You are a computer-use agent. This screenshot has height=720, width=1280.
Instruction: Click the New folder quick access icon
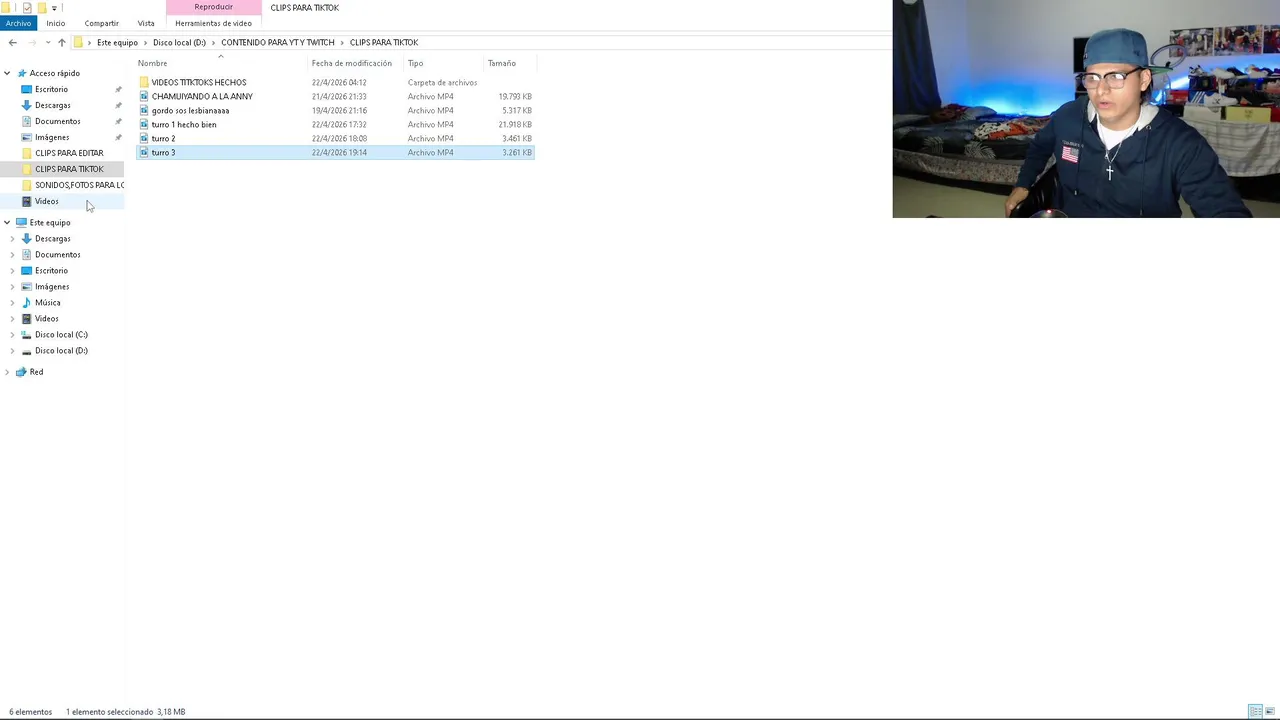tap(41, 7)
